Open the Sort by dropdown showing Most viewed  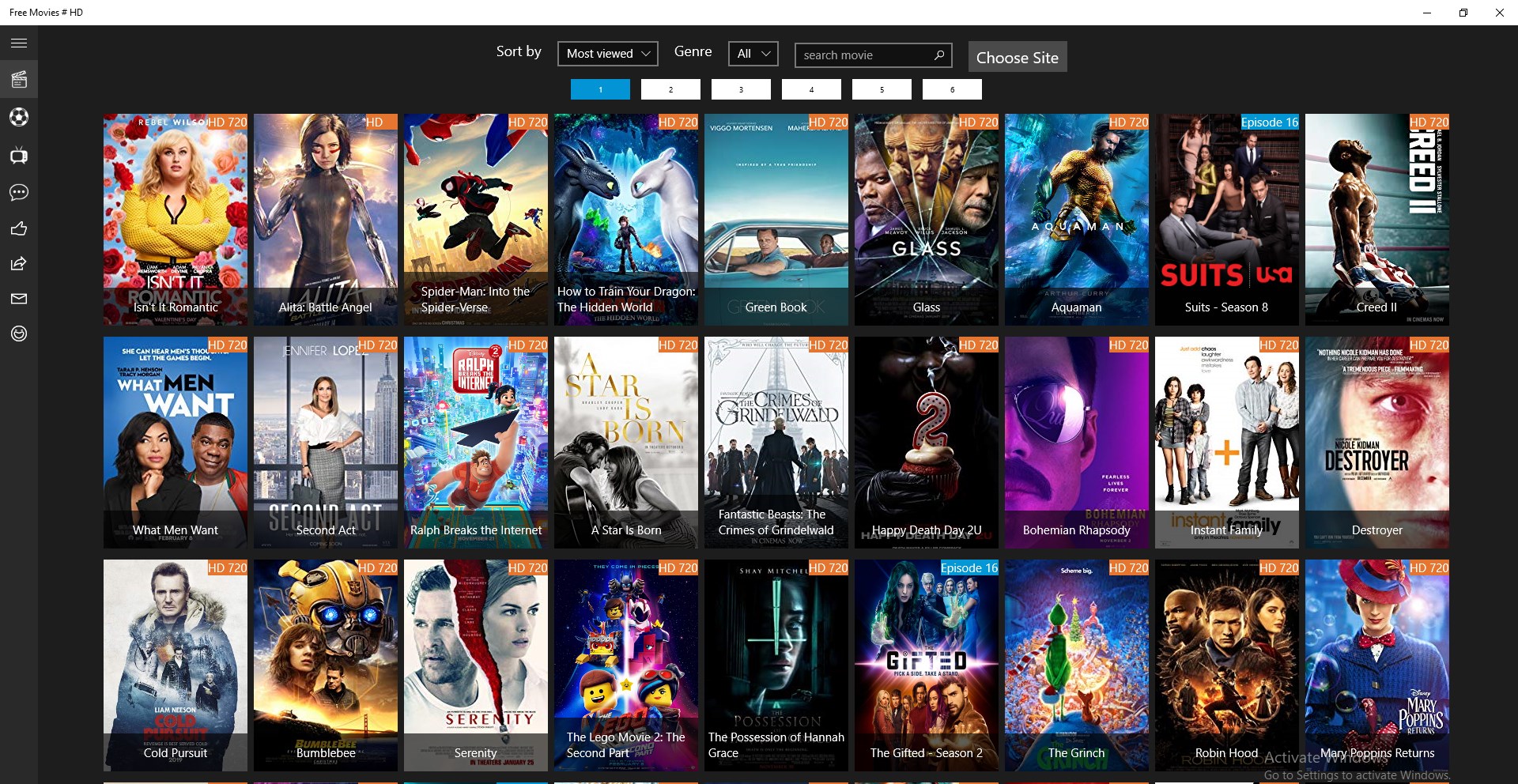coord(607,54)
